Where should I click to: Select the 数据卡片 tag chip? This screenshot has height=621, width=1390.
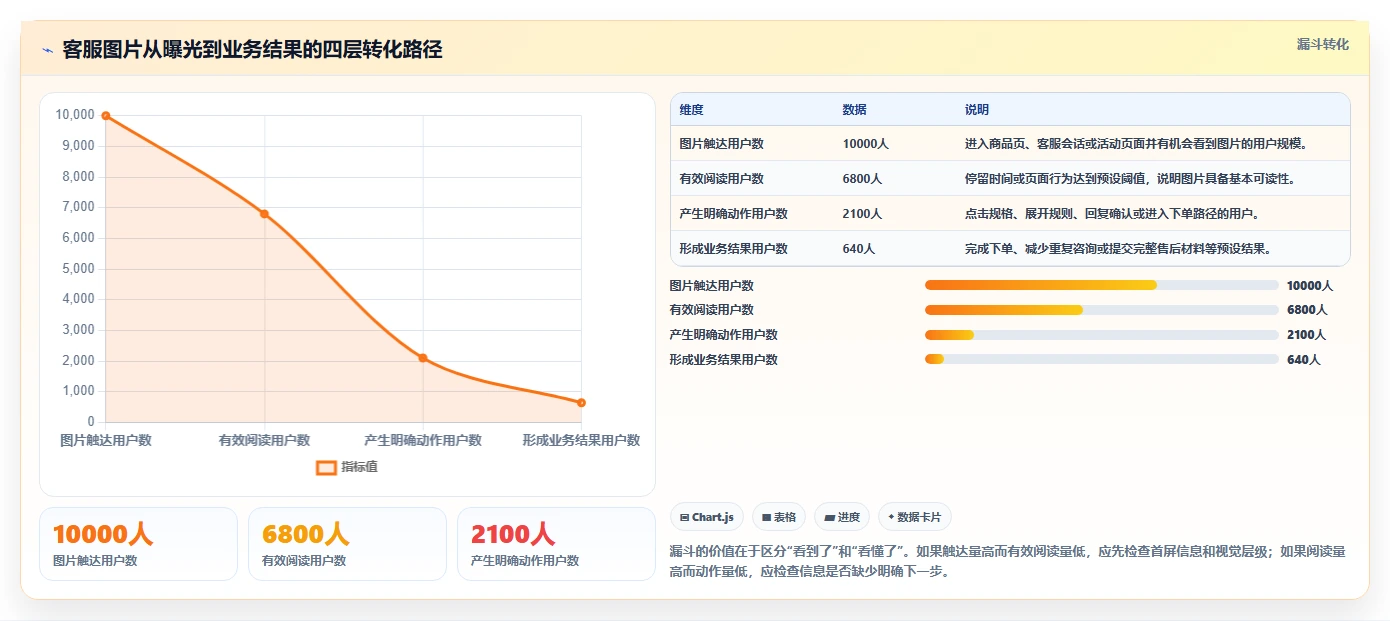coord(915,517)
